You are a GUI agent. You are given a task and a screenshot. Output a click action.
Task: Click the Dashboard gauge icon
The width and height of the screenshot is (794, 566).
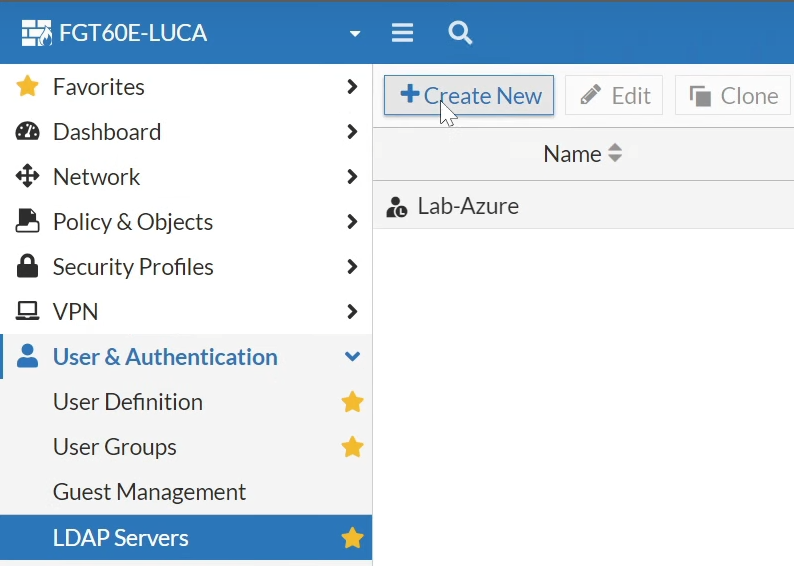27,132
